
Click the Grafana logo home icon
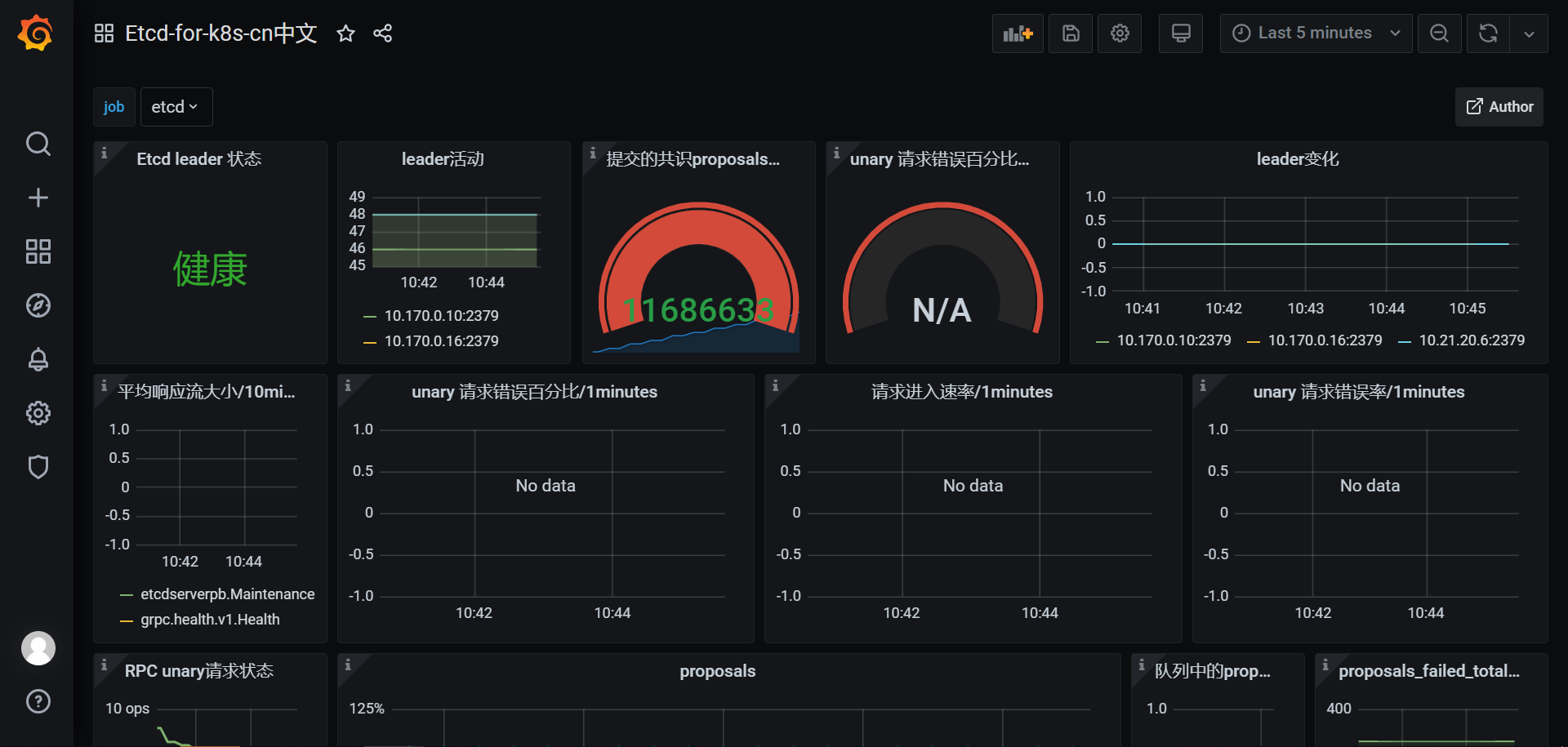point(36,33)
